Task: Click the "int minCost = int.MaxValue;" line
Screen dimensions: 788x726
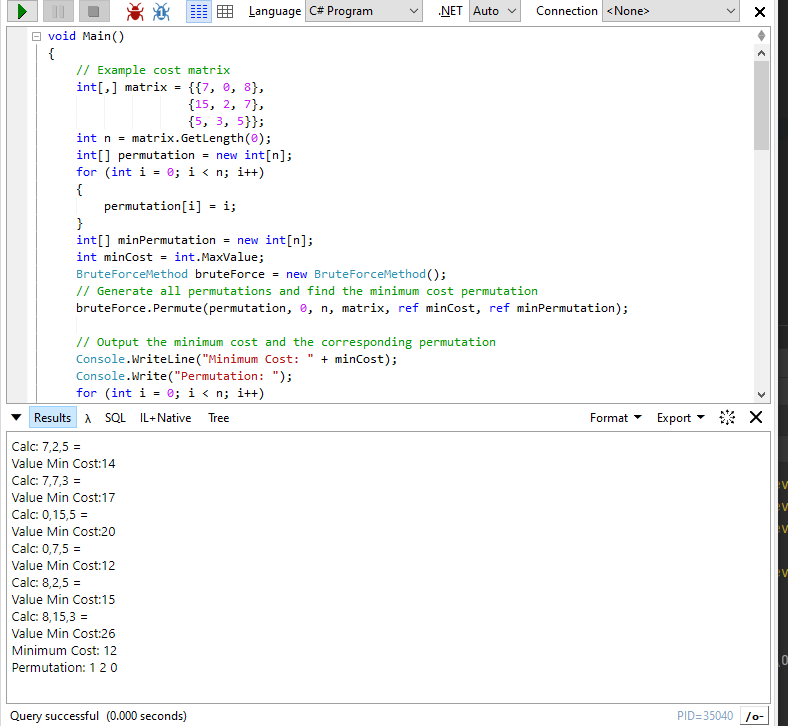Action: pos(170,257)
